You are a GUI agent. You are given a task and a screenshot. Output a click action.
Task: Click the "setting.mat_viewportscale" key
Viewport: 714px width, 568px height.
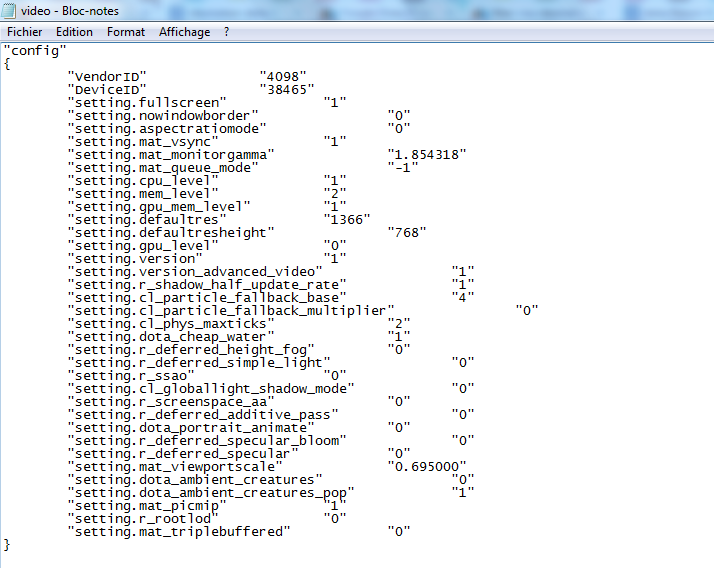click(175, 467)
